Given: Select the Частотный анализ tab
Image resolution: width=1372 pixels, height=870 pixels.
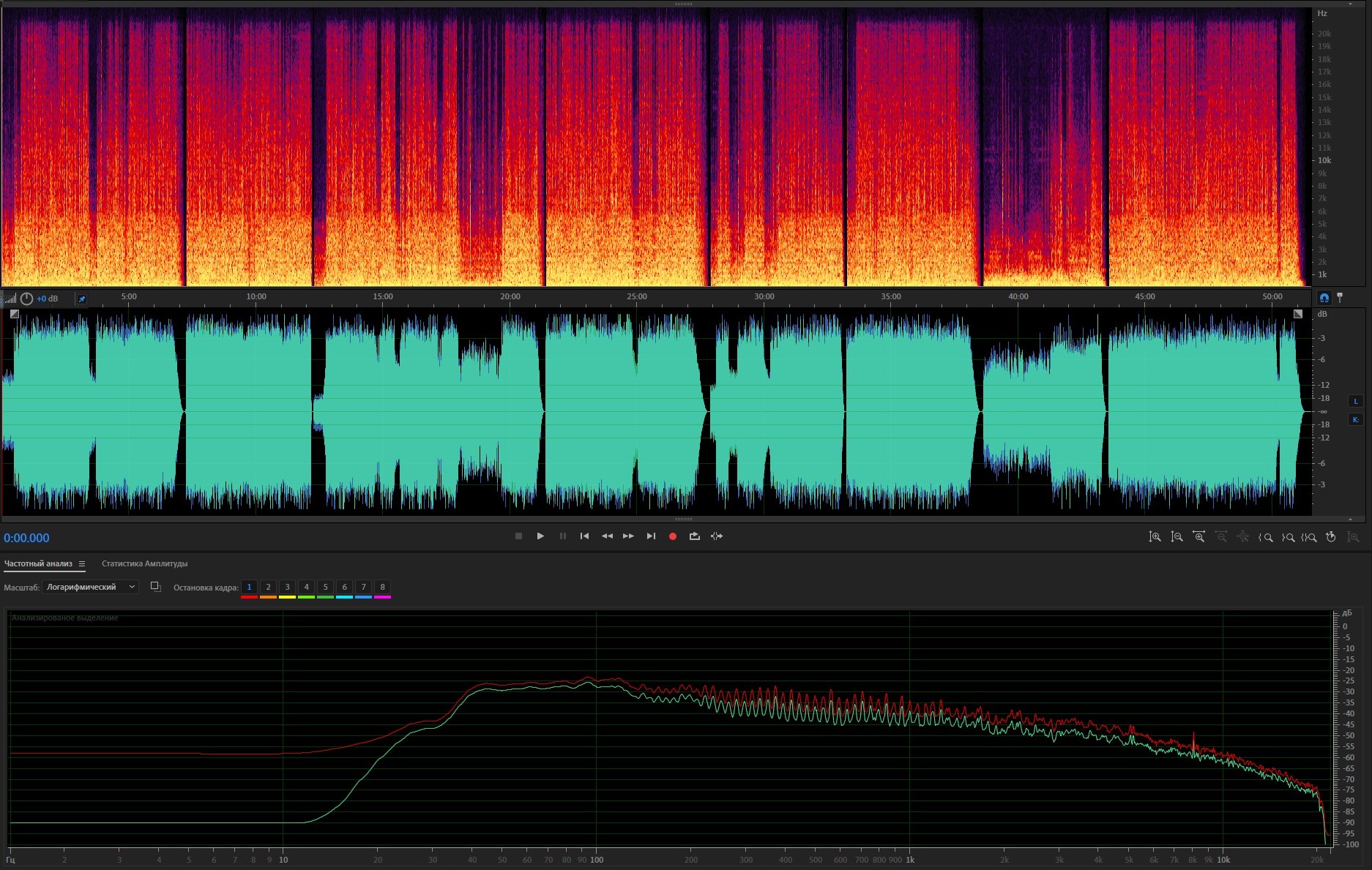Looking at the screenshot, I should coord(38,563).
